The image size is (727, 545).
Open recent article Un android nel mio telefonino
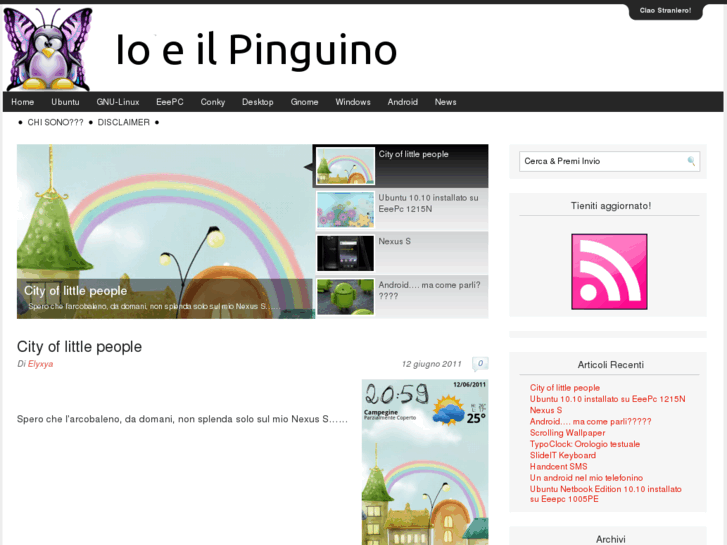587,478
